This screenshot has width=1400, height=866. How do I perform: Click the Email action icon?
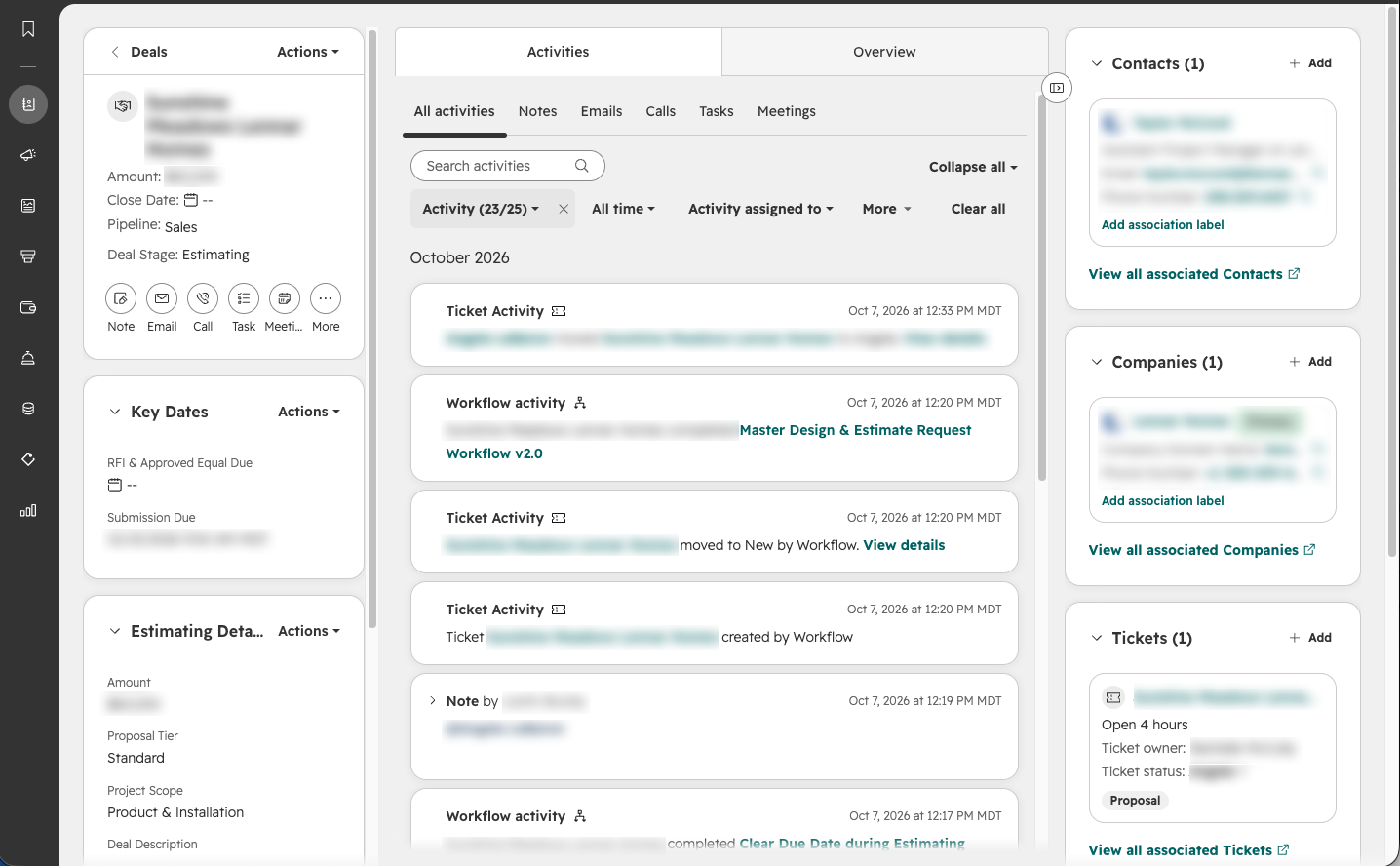[162, 298]
